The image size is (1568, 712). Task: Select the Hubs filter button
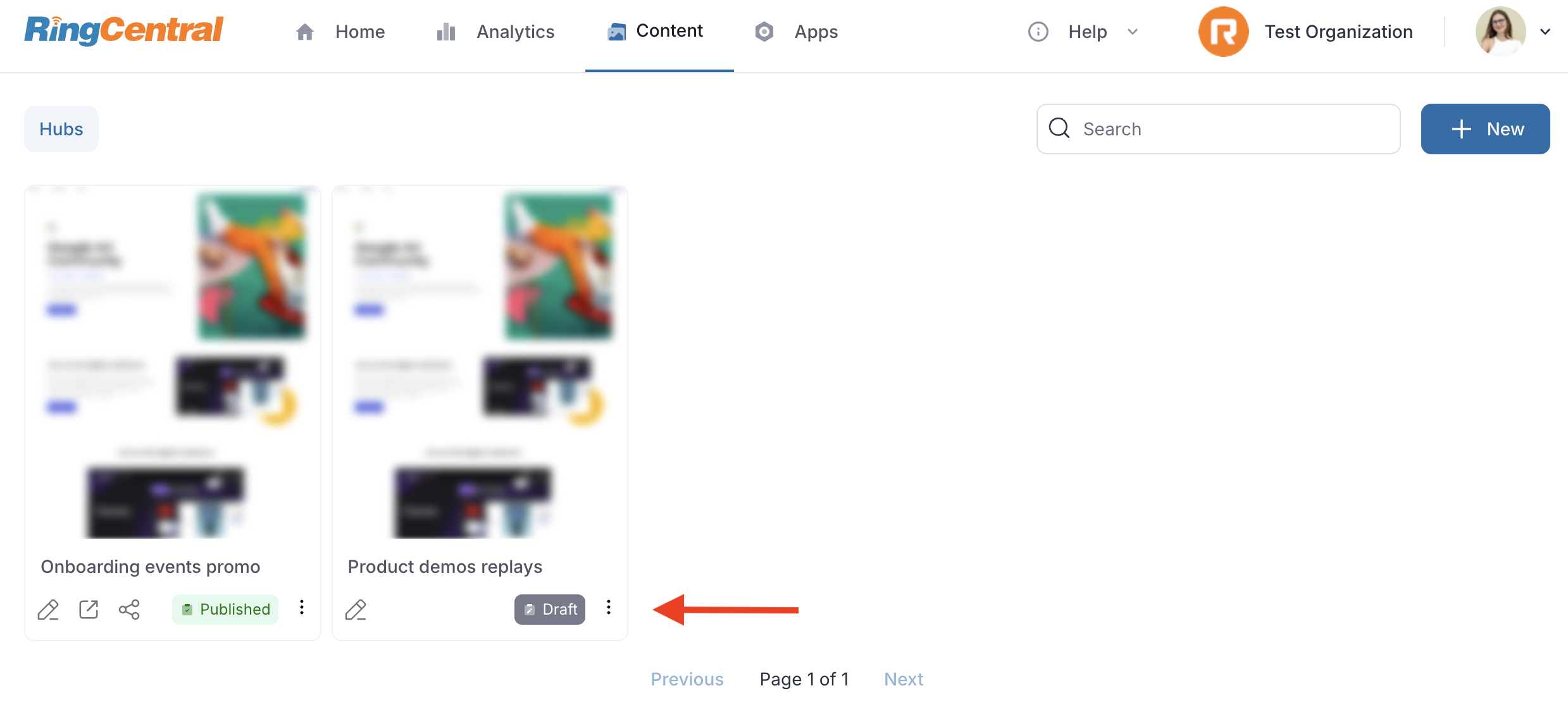[61, 129]
